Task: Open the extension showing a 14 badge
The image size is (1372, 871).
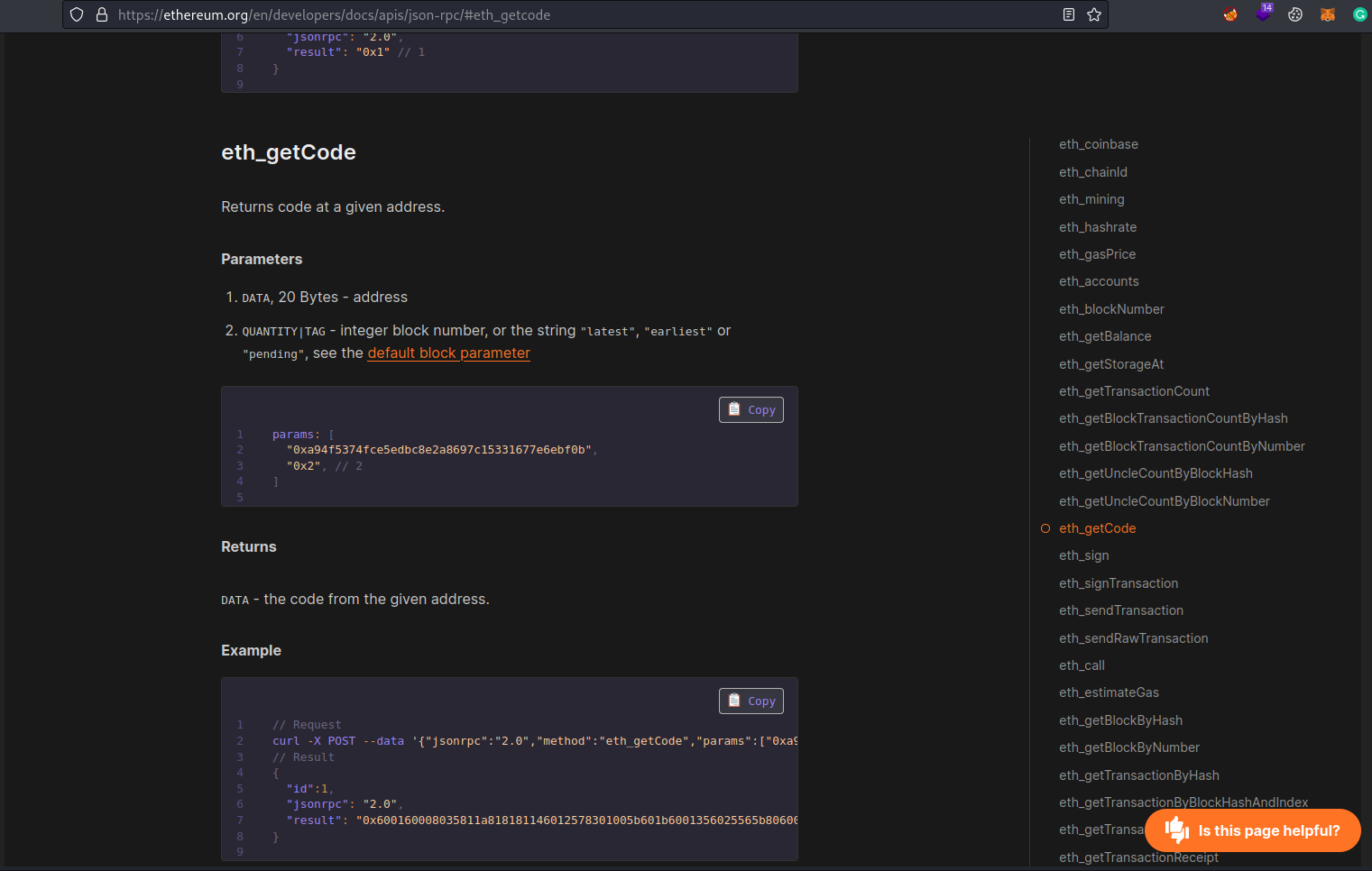Action: click(1263, 14)
